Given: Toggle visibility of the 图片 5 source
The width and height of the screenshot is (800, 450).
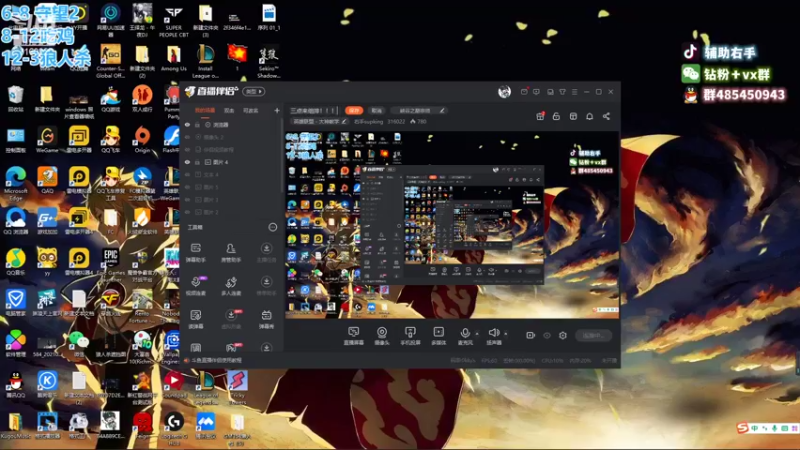Looking at the screenshot, I should [x=187, y=187].
